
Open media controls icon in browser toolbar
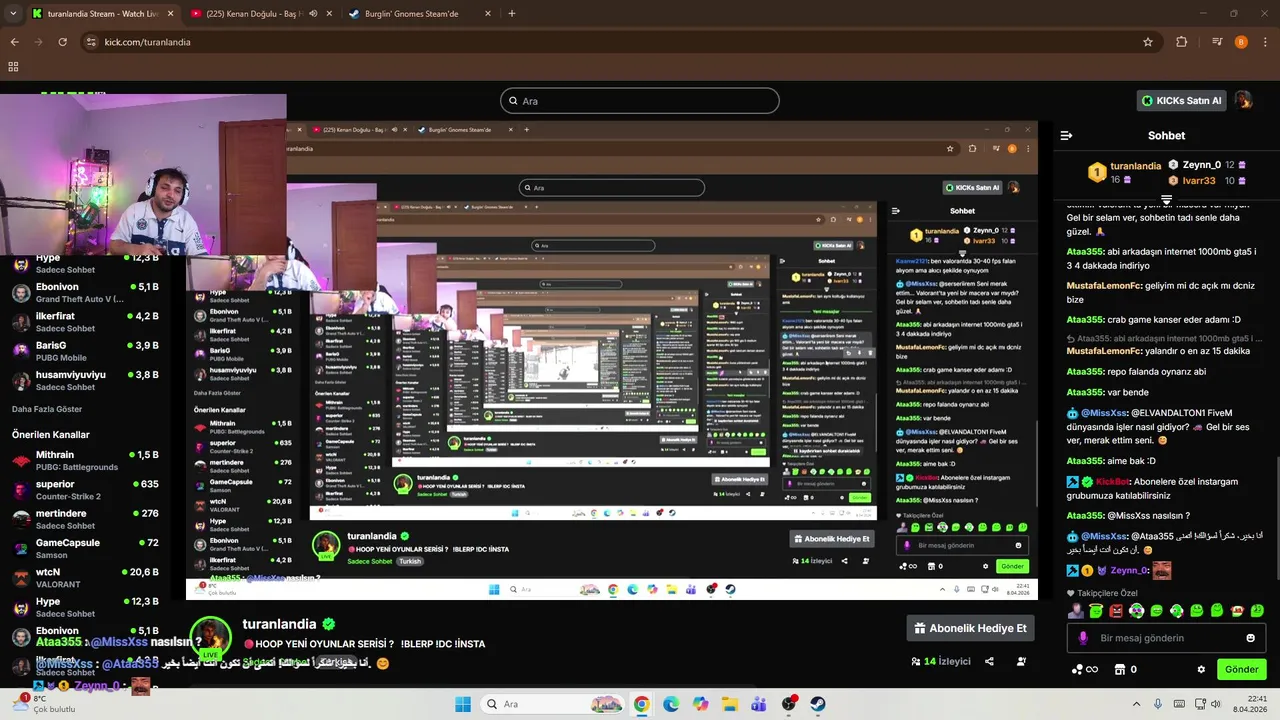click(1217, 42)
